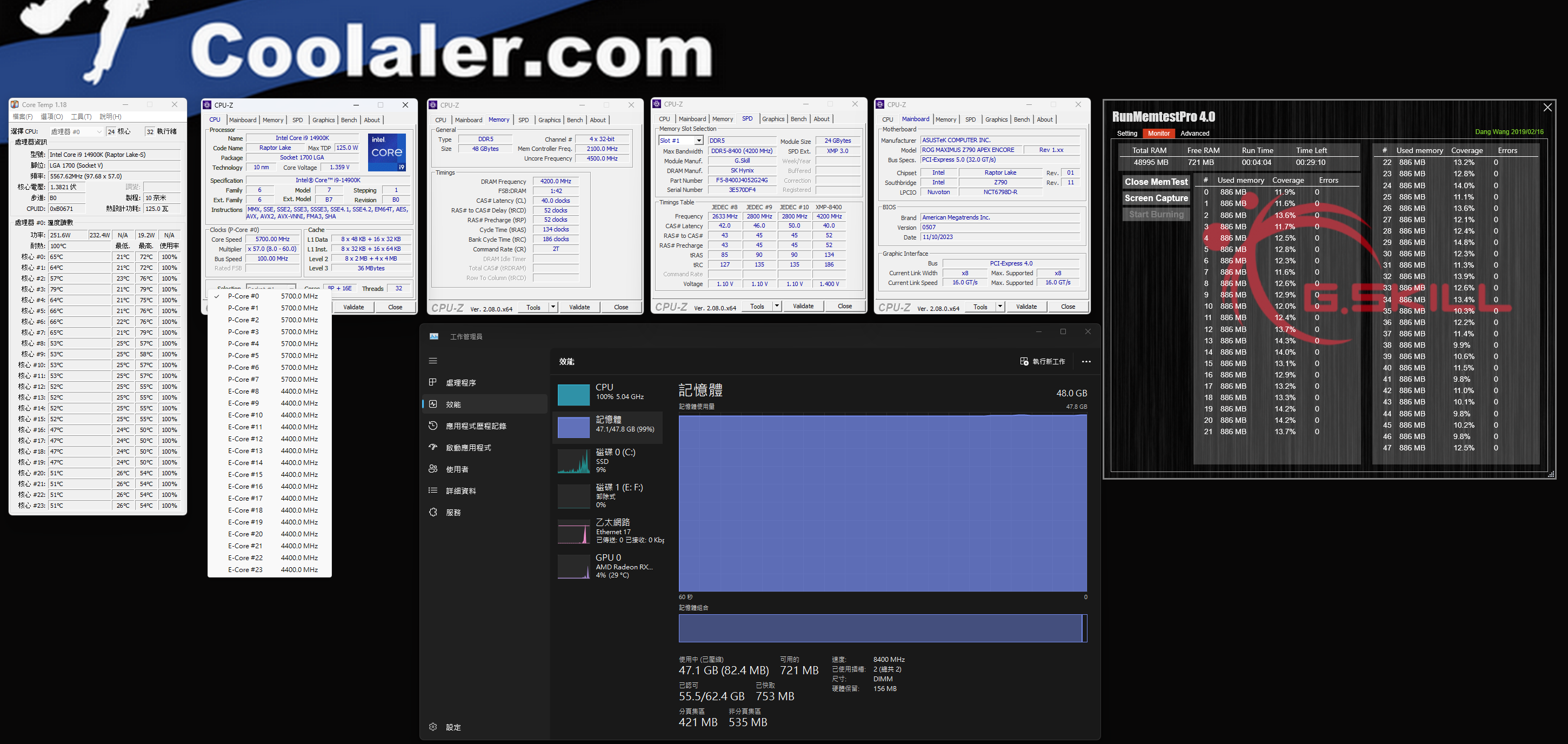
Task: Click Close in first CPU-Z window
Action: point(395,307)
